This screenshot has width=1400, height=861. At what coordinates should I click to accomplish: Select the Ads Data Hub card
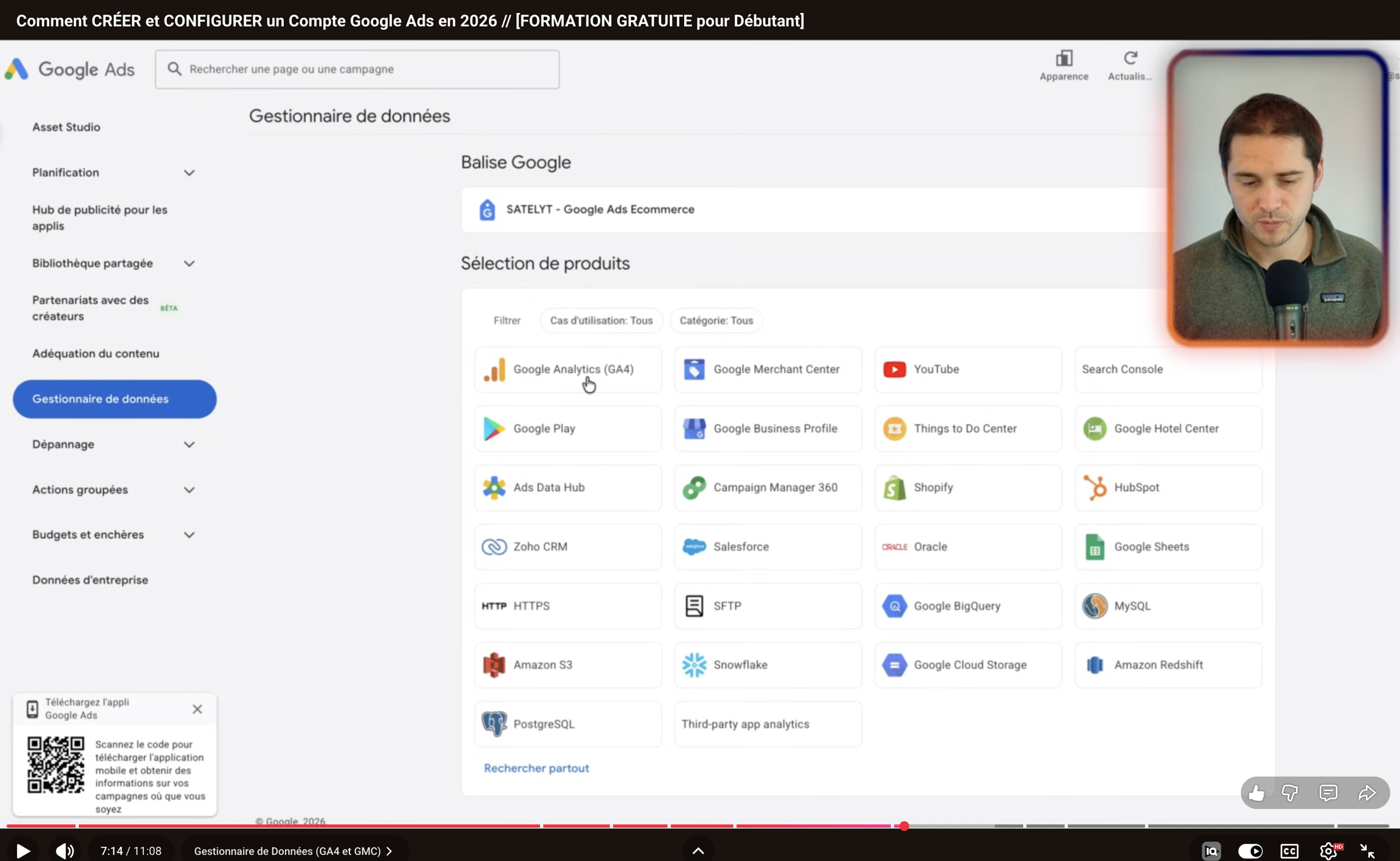click(568, 487)
